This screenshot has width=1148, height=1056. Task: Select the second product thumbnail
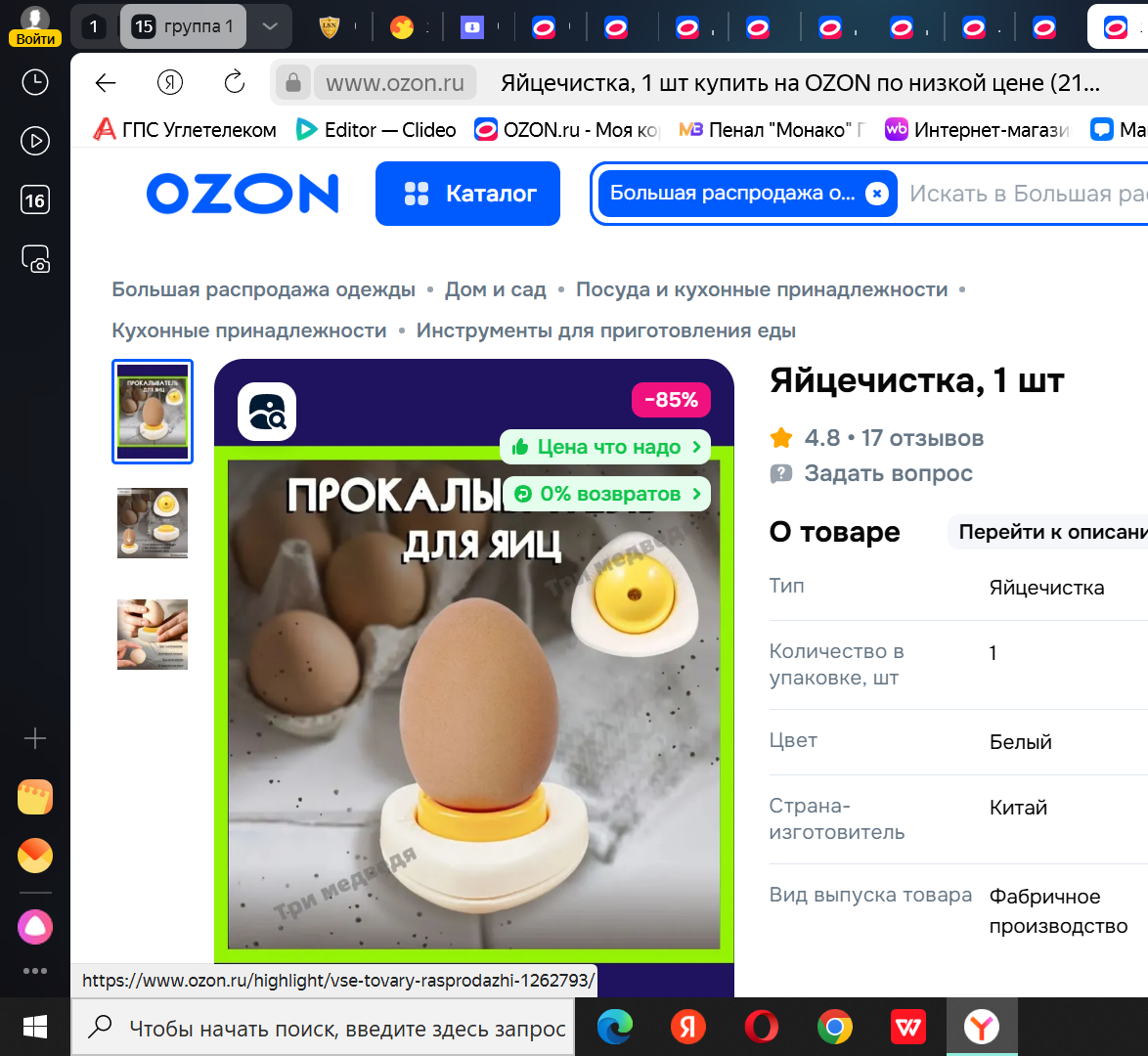click(153, 523)
